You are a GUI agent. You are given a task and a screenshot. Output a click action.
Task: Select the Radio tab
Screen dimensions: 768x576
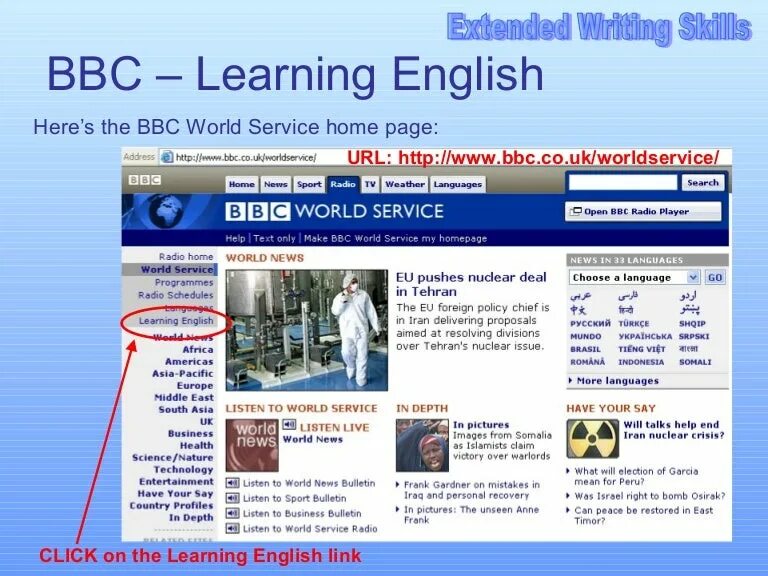coord(343,185)
